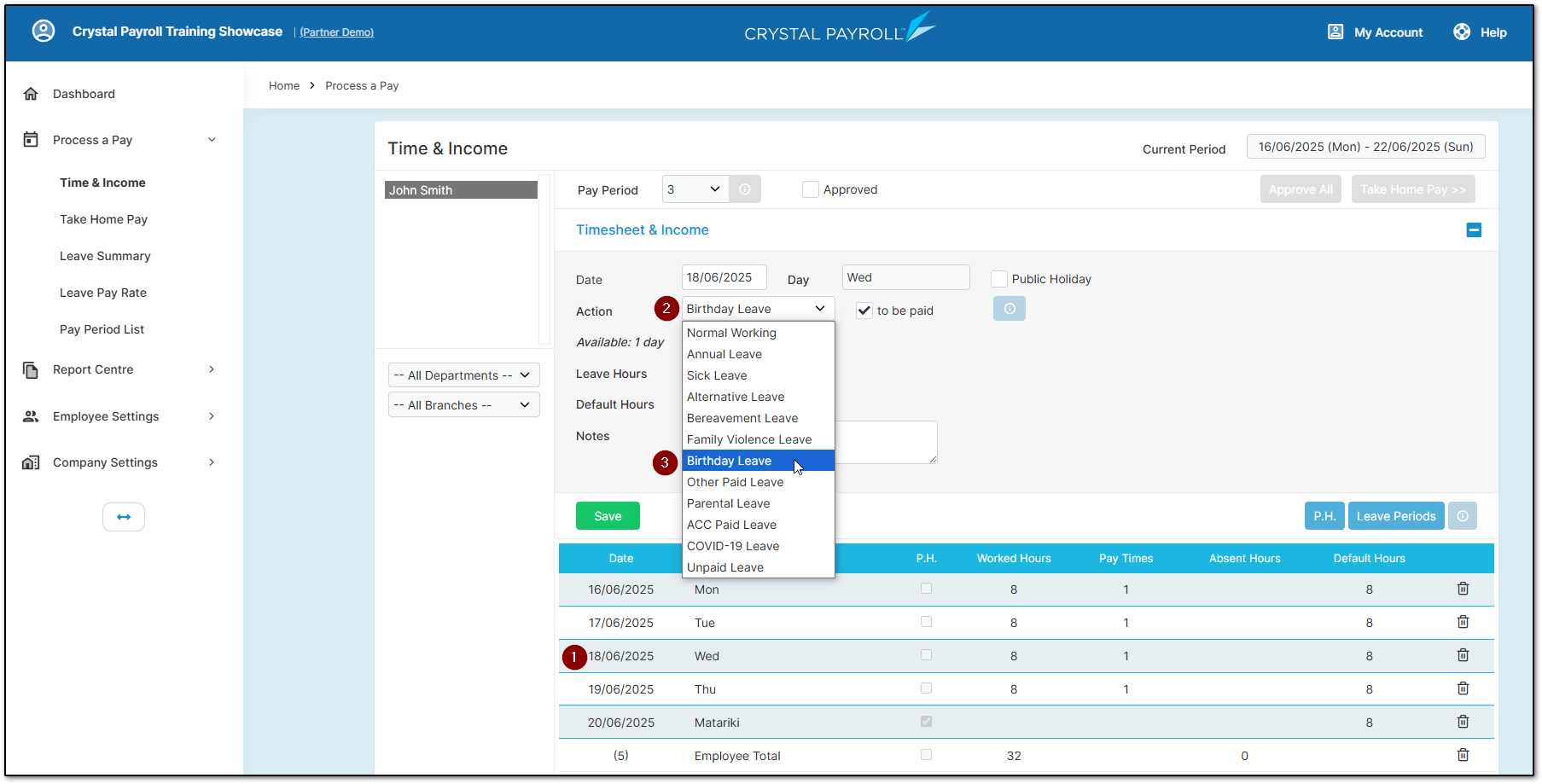The width and height of the screenshot is (1542, 784).
Task: Open My Account icon
Action: [1335, 32]
